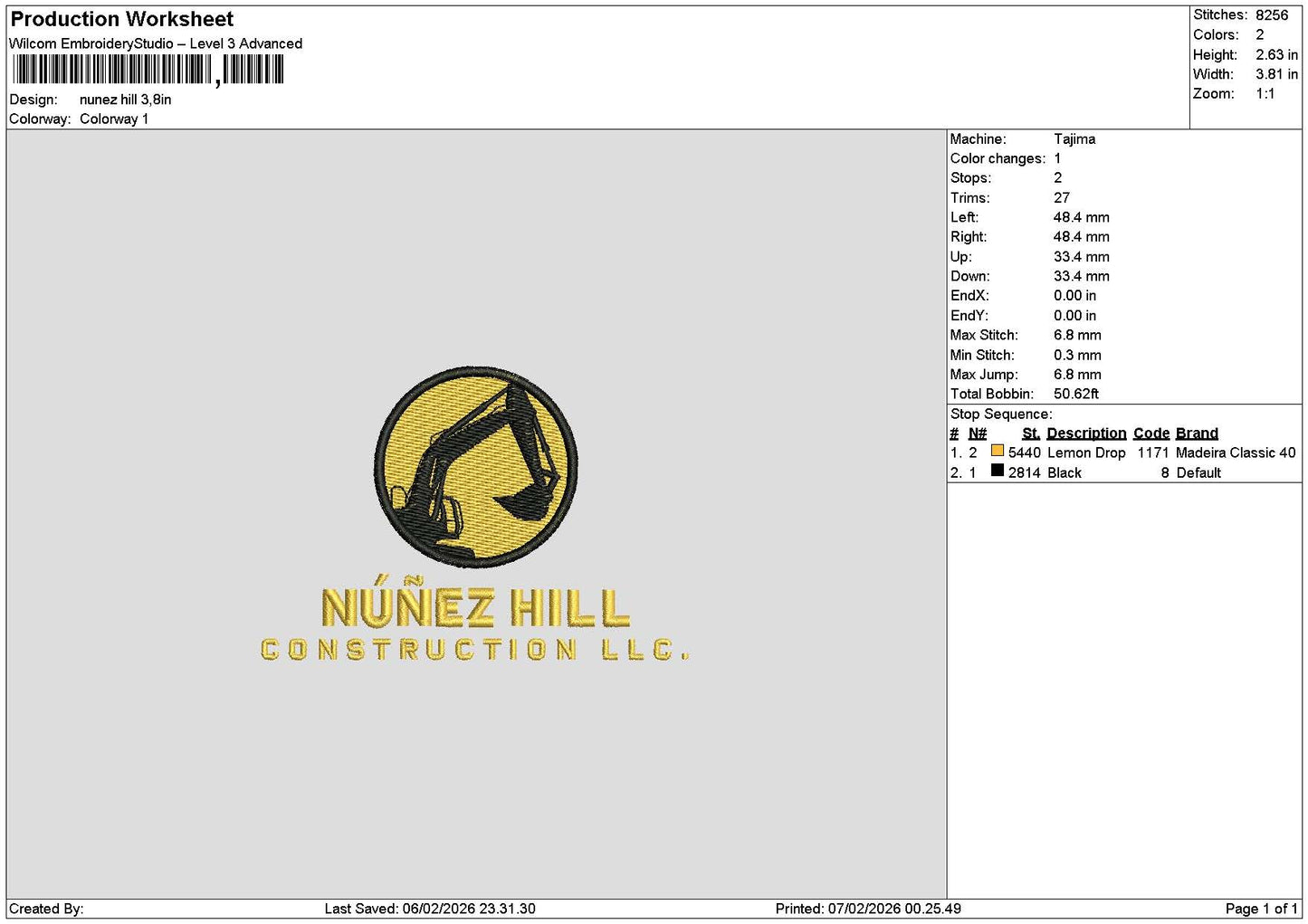Click the Width value 3.81 in
Image resolution: width=1308 pixels, height=924 pixels.
pos(1276,74)
